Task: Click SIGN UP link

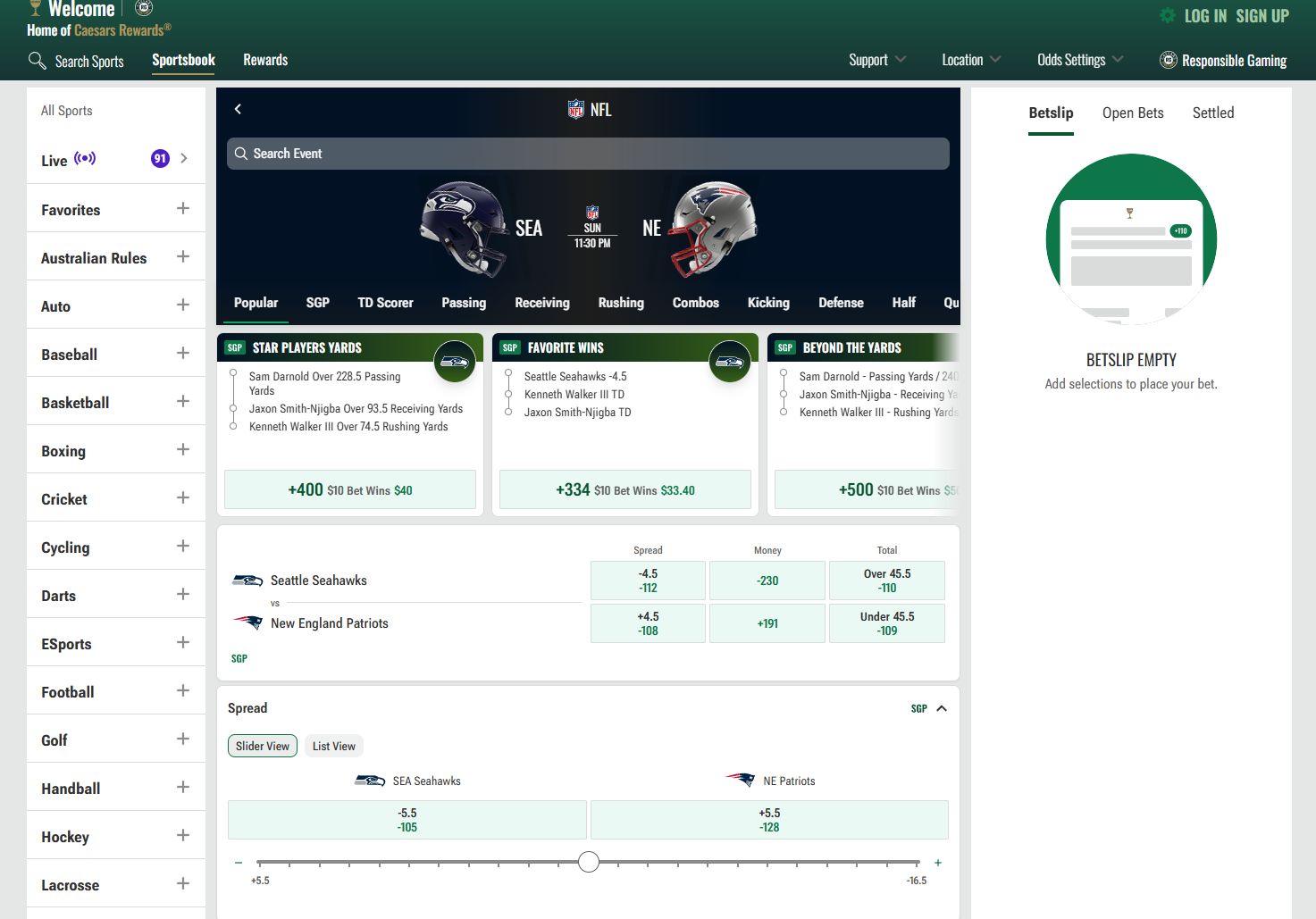Action: click(1262, 16)
